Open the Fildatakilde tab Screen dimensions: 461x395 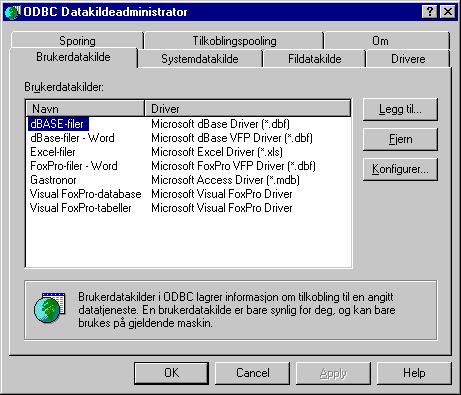(315, 59)
